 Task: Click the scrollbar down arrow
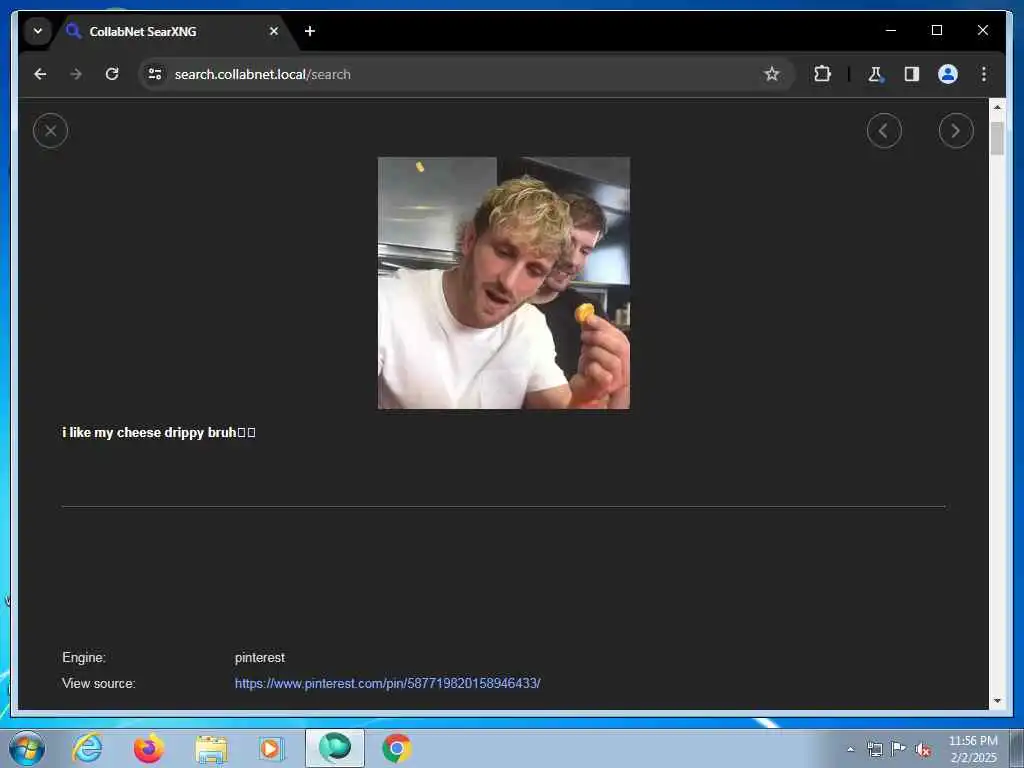coord(997,701)
